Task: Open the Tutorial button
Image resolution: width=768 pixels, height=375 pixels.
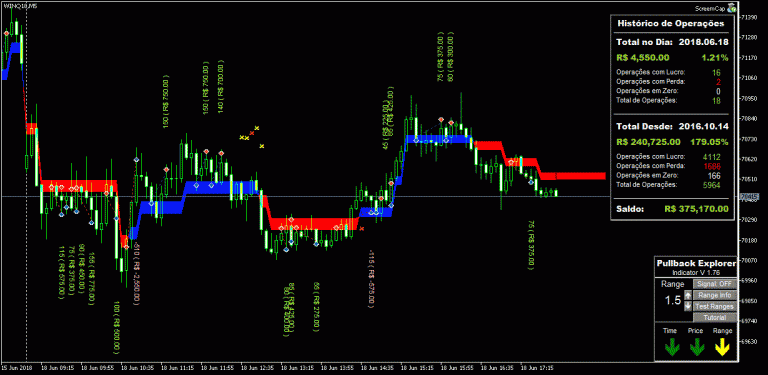Action: [x=715, y=318]
